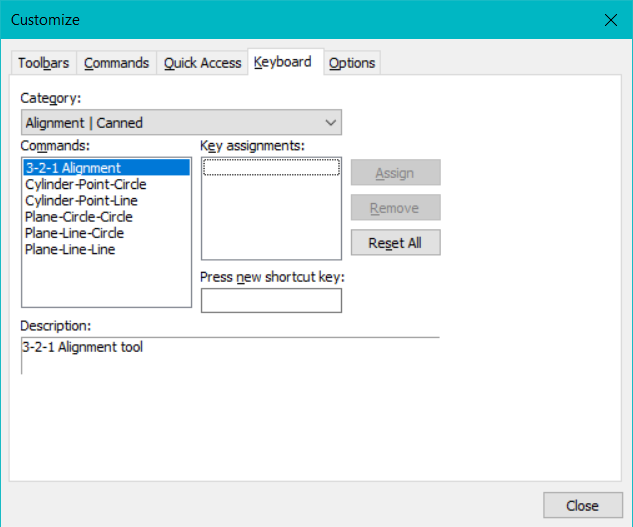The width and height of the screenshot is (633, 527).
Task: Click the Close button at the bottom
Action: point(582,505)
